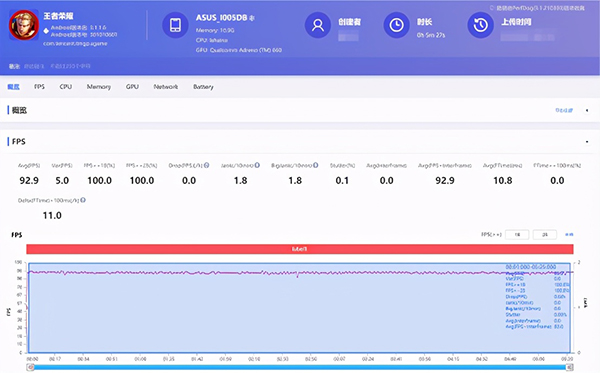Click the Delta(FTime) value 11.0
This screenshot has width=600, height=373.
point(52,215)
